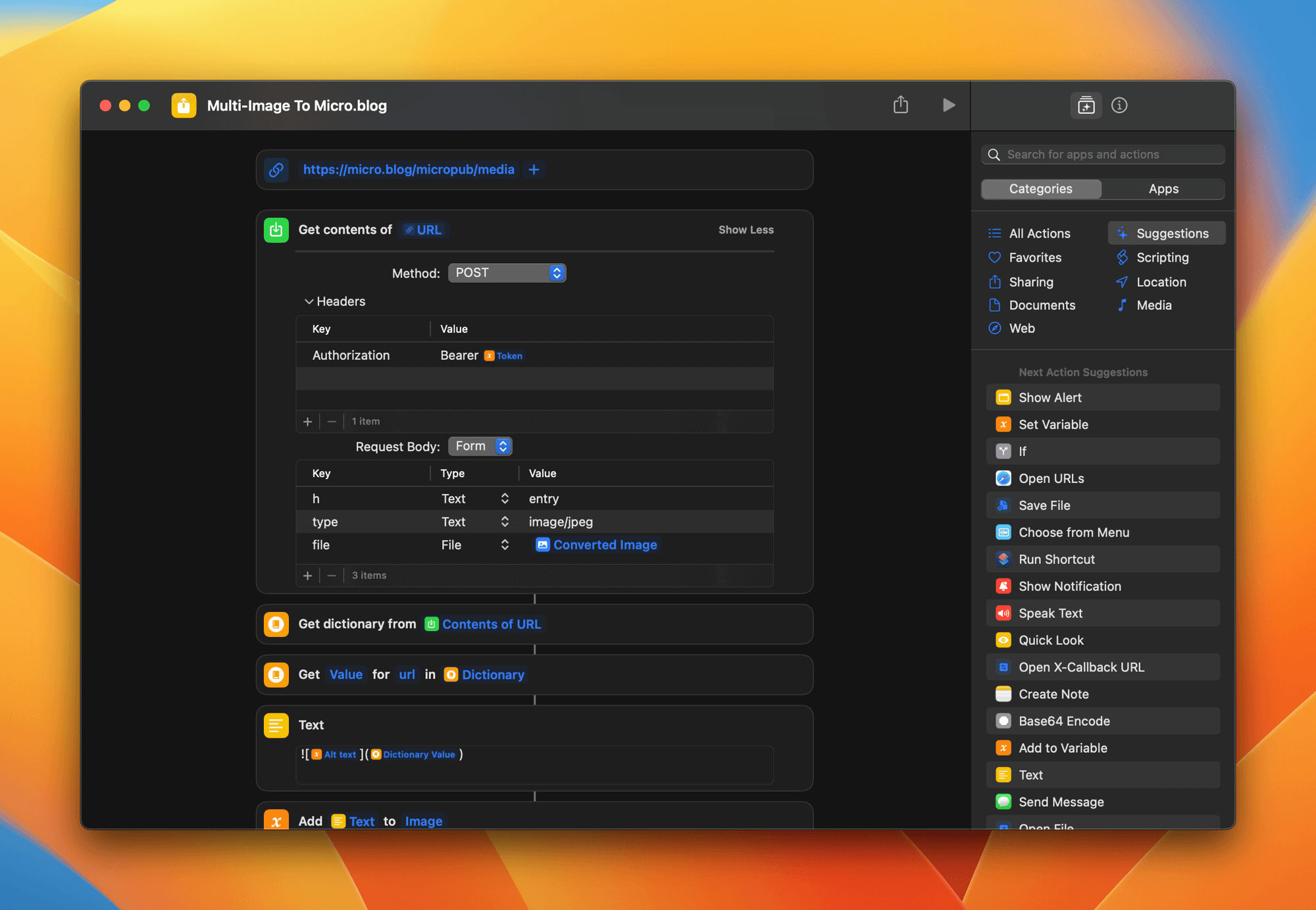The image size is (1316, 910).
Task: Add Choose from Menu action
Action: [x=1103, y=532]
